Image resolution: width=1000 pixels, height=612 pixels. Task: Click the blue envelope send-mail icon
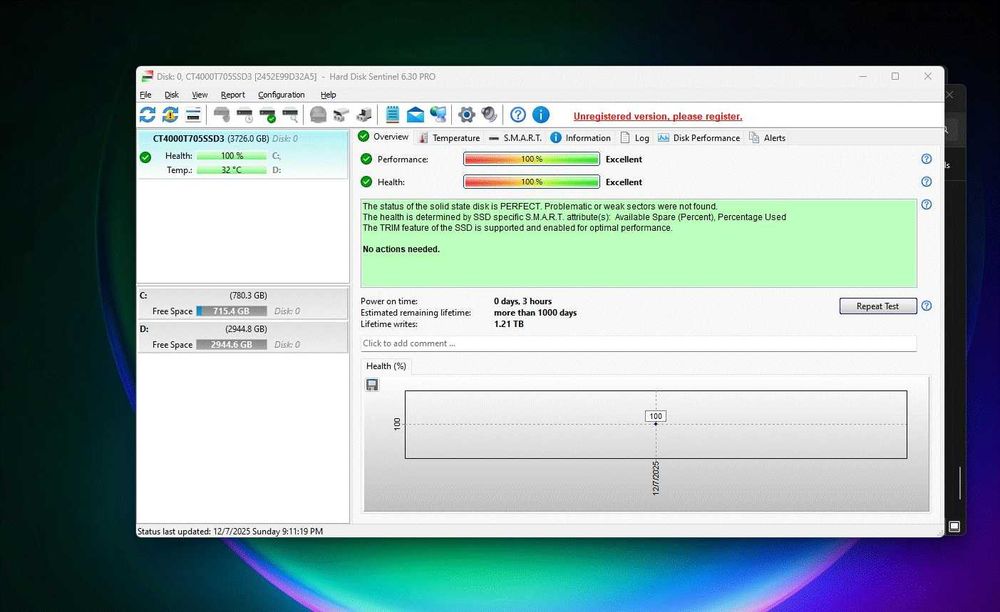tap(415, 115)
